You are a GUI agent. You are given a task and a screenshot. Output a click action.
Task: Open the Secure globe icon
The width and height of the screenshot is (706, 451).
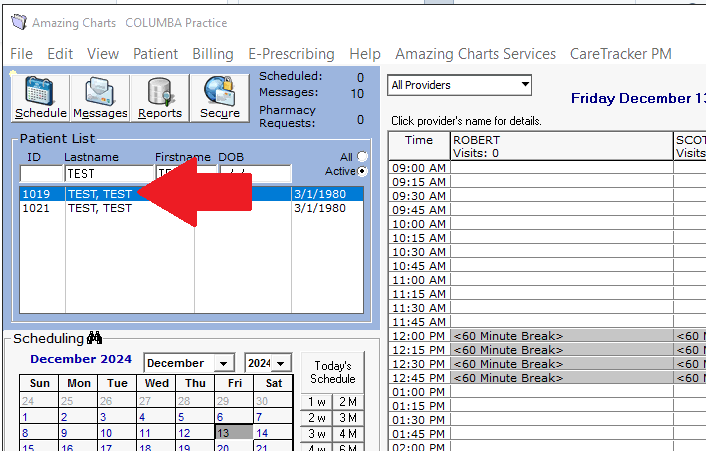tap(219, 98)
